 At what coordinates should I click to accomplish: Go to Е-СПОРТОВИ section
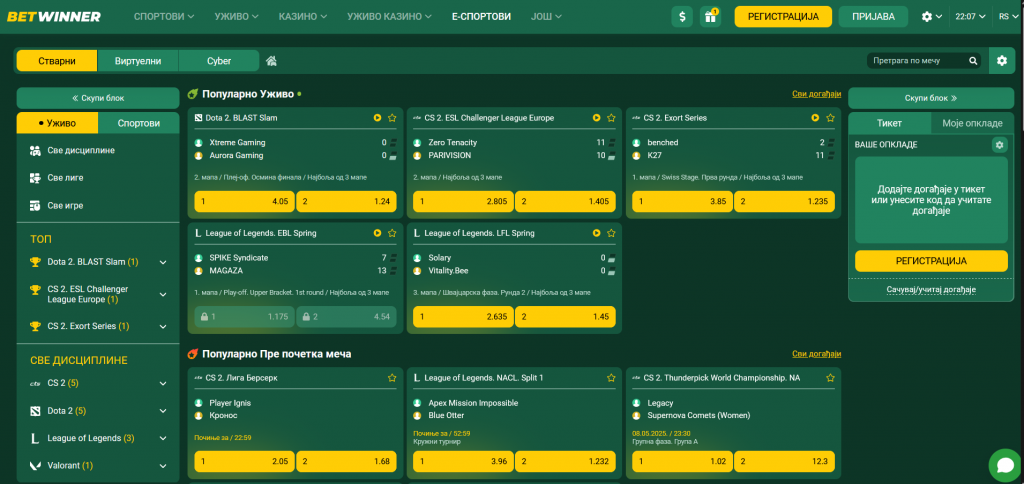481,16
